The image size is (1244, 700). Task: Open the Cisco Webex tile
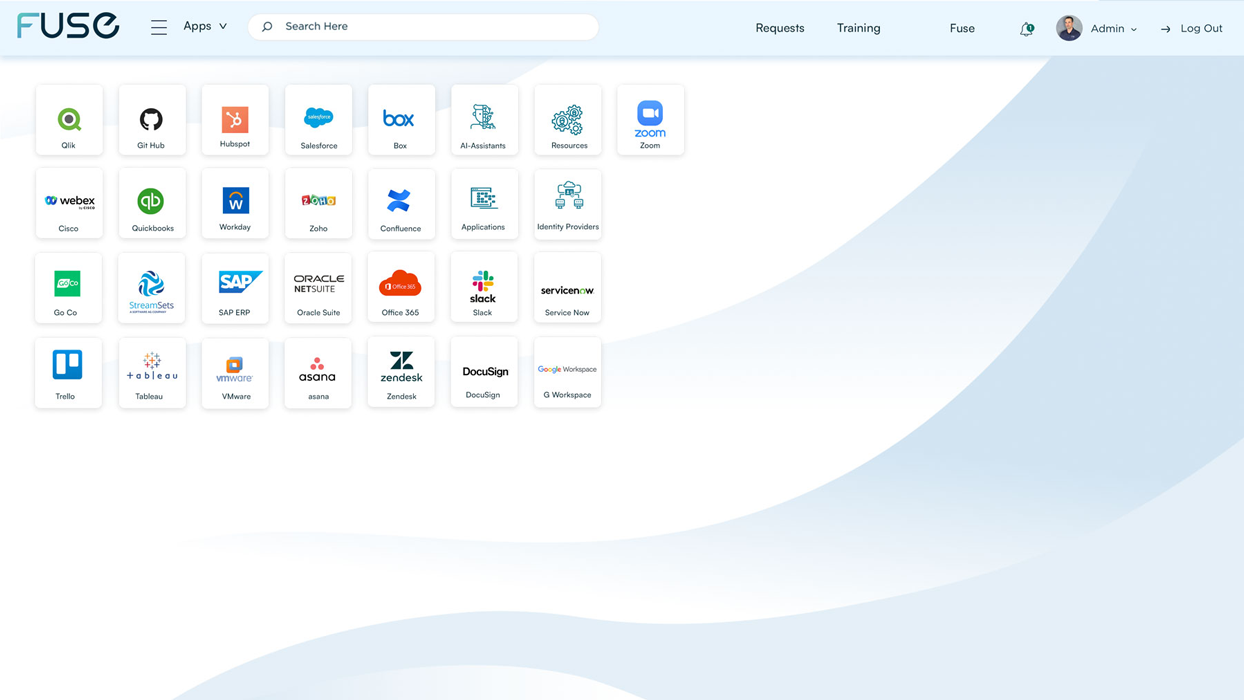pos(69,203)
